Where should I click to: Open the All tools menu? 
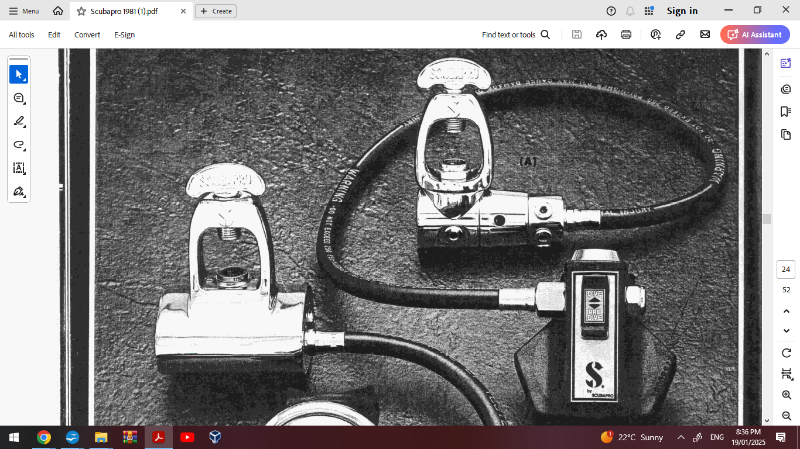[x=21, y=34]
